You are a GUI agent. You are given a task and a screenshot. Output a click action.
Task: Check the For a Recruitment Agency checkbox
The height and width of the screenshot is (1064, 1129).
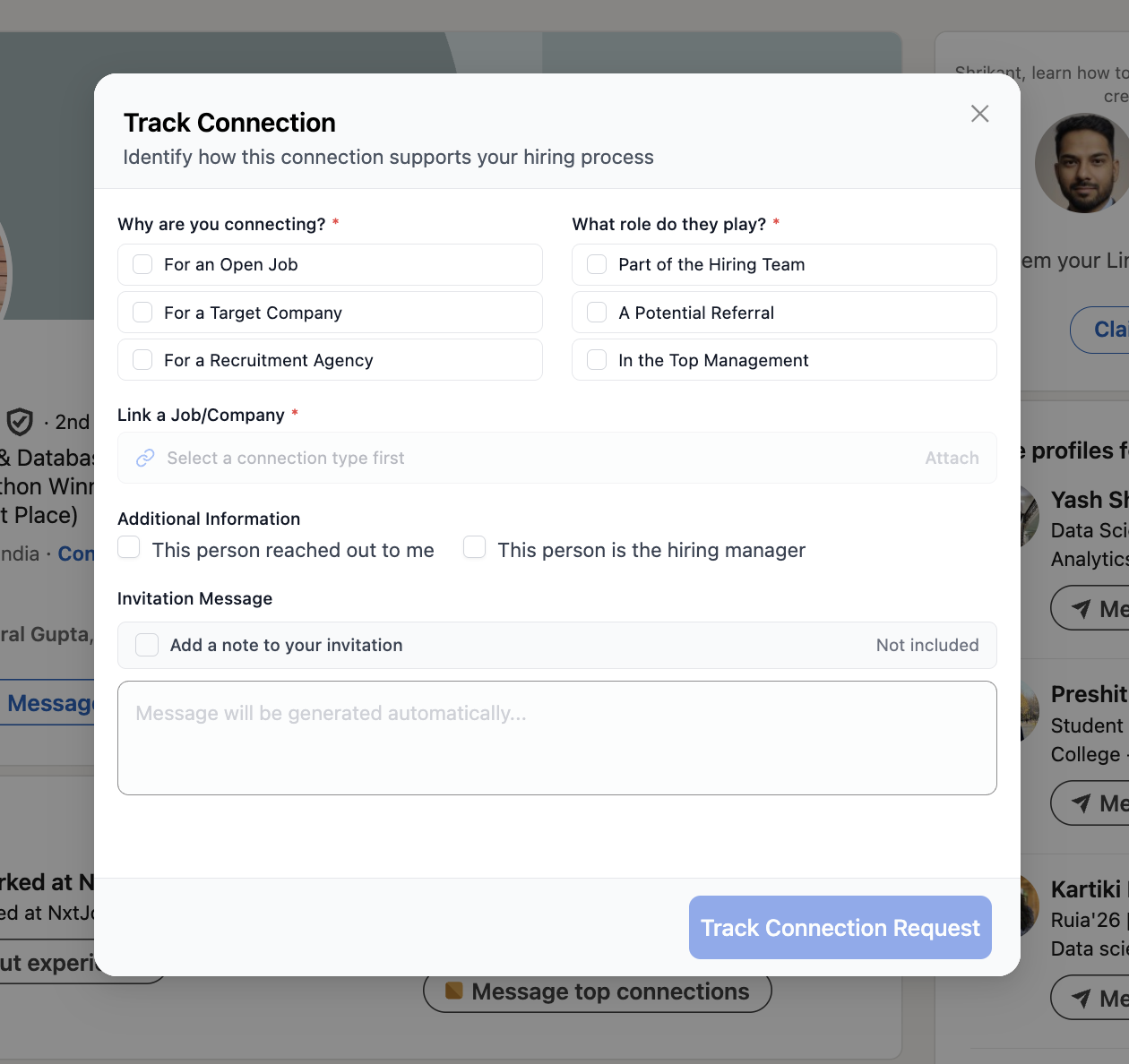[x=142, y=359]
